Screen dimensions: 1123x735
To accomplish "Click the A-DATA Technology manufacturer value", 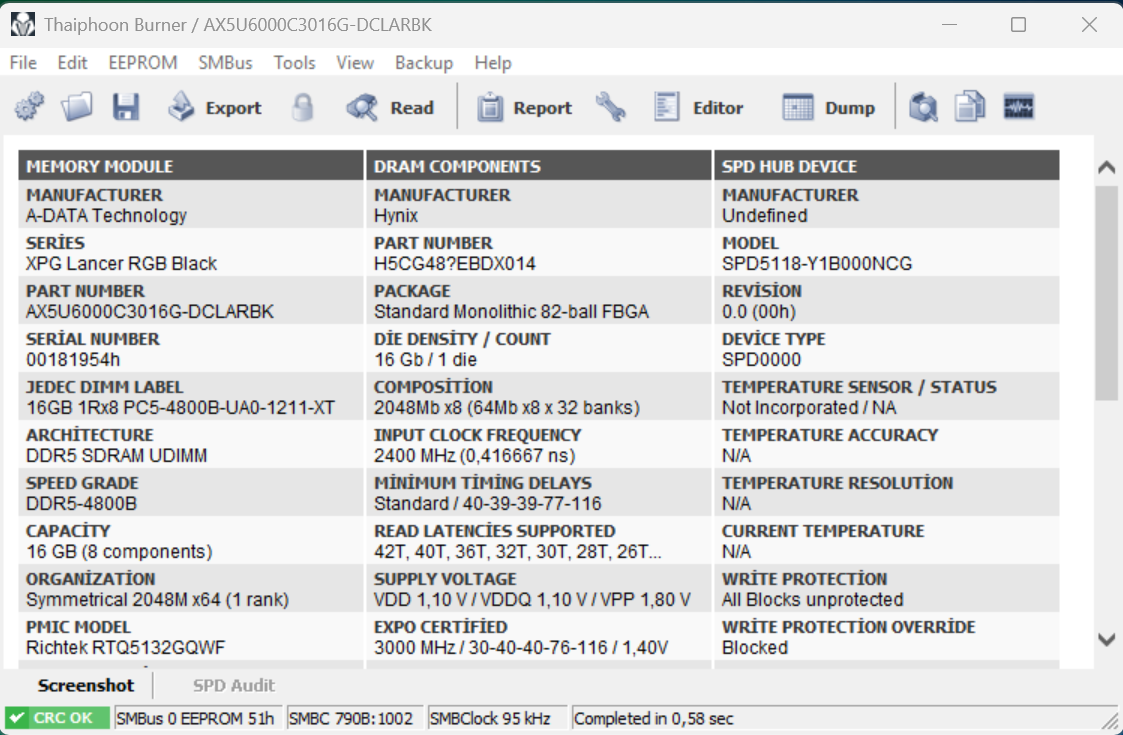I will click(x=106, y=216).
